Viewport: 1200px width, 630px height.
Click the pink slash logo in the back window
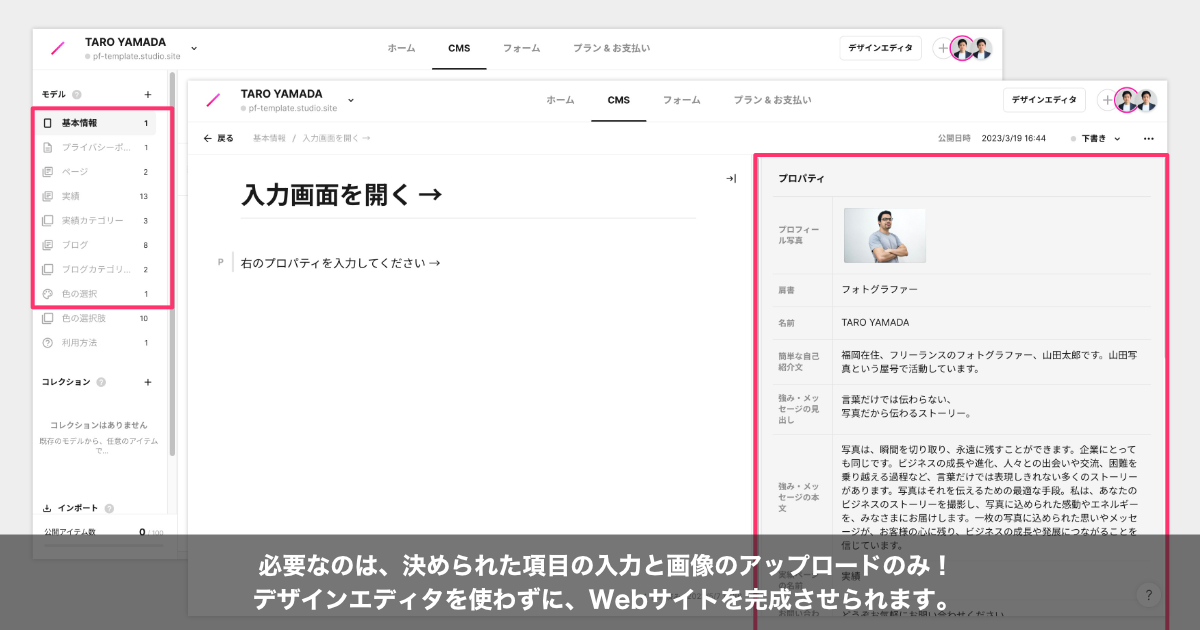click(x=58, y=47)
